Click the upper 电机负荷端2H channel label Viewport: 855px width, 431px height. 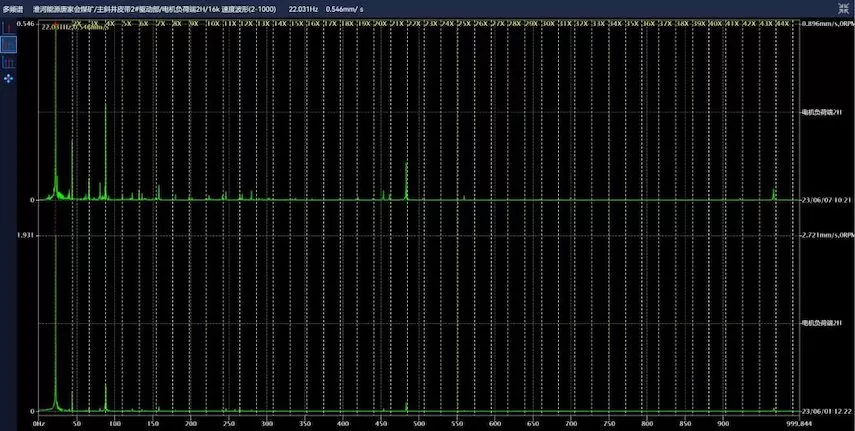[x=823, y=112]
